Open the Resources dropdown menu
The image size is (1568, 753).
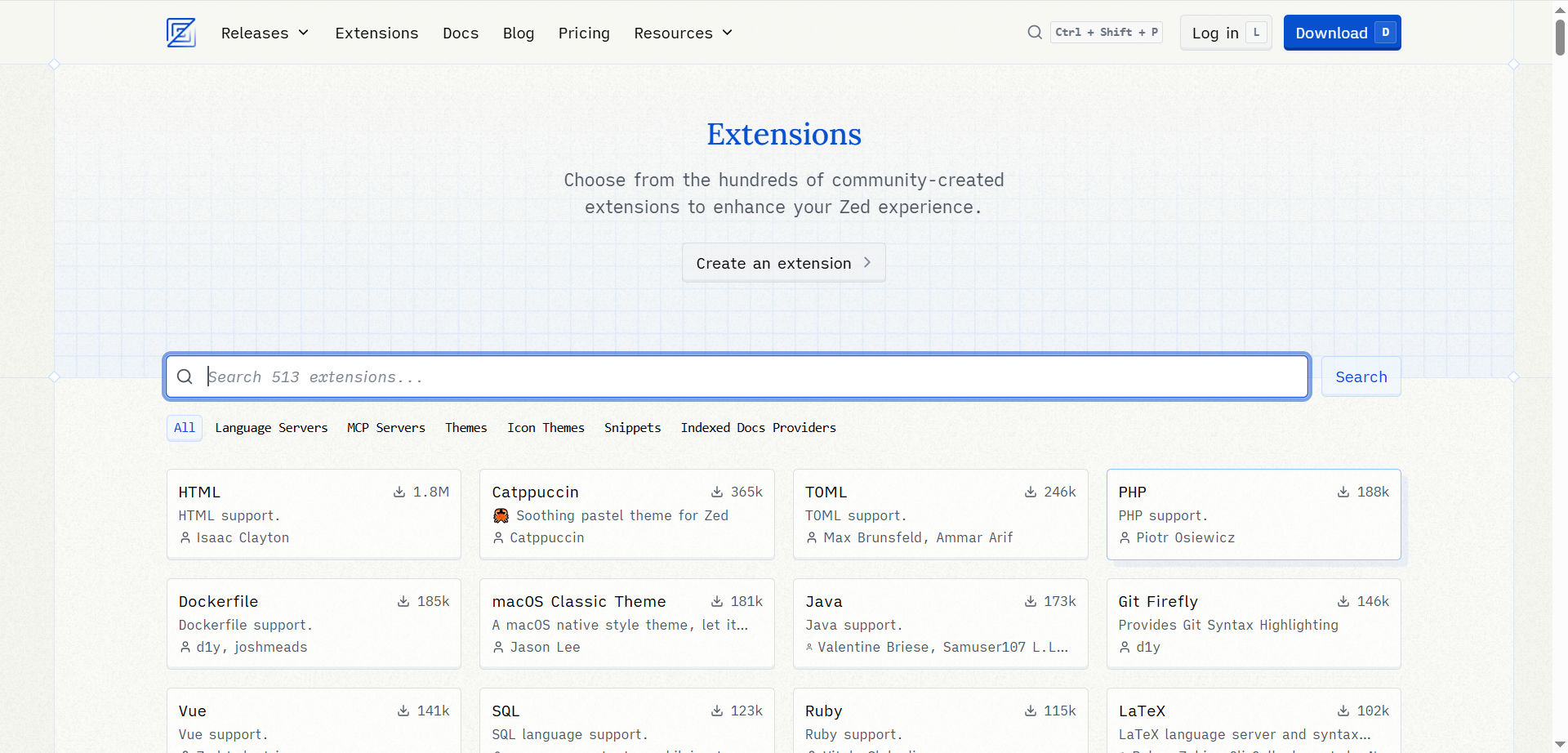coord(683,33)
